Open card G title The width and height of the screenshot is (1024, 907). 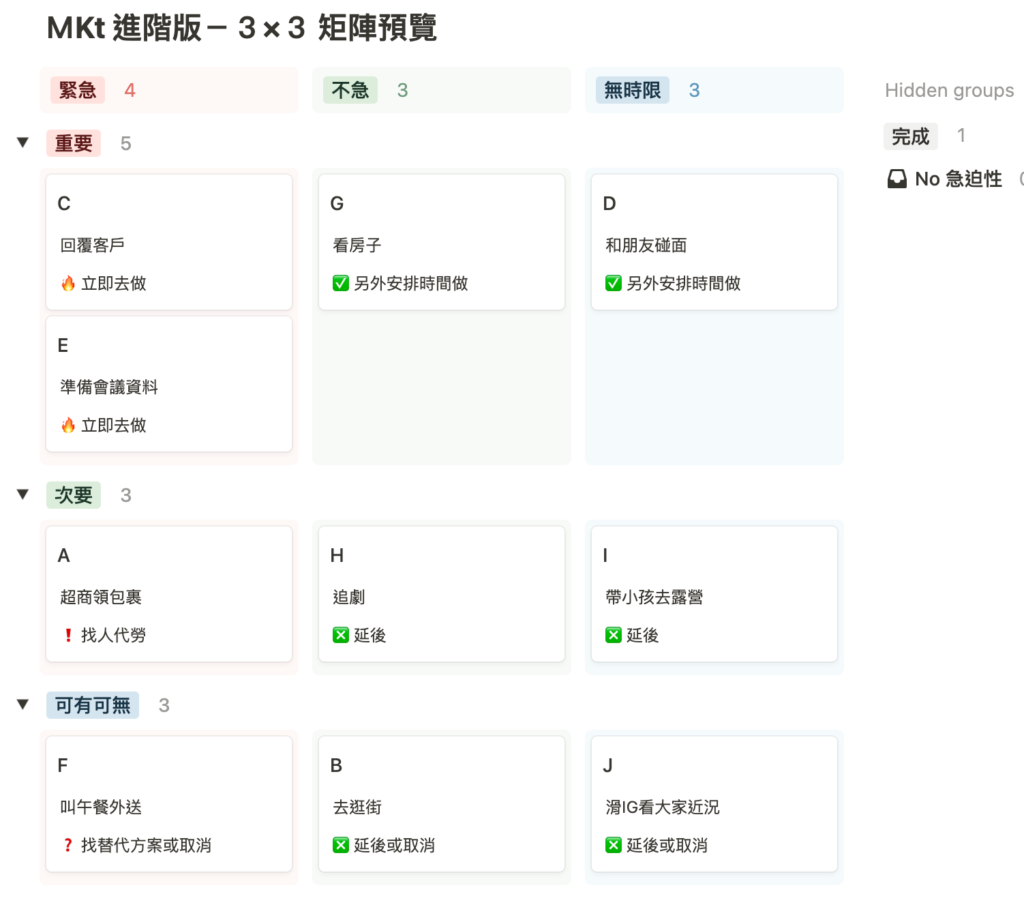point(337,204)
